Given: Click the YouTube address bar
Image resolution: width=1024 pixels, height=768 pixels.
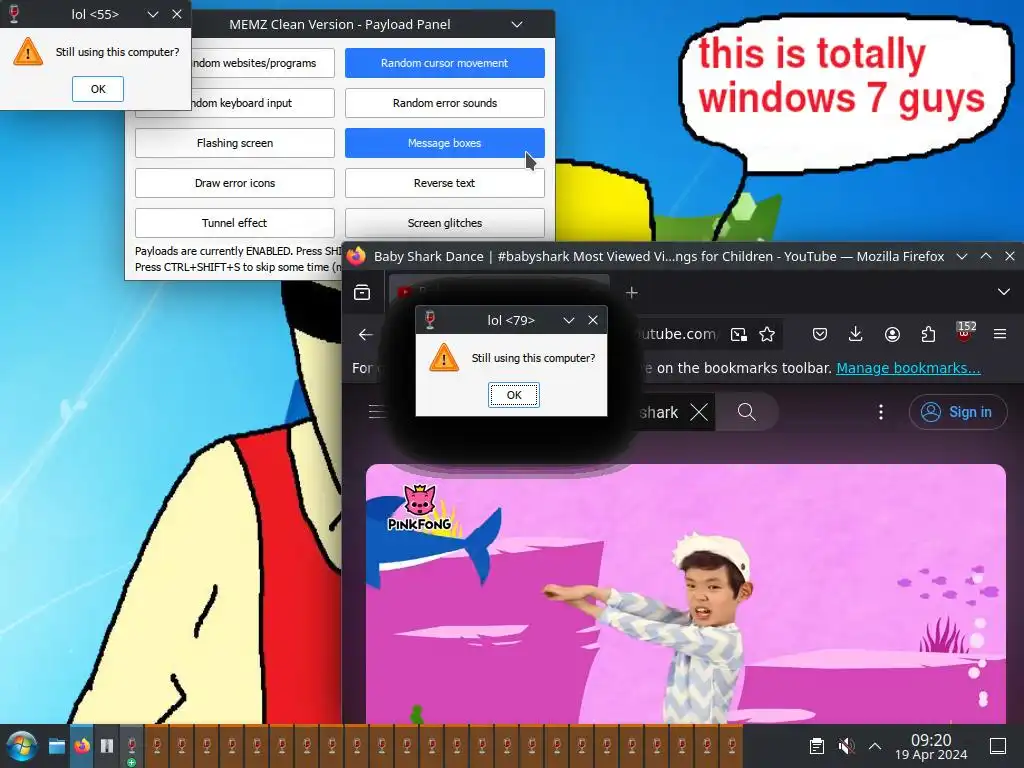Looking at the screenshot, I should [x=676, y=334].
